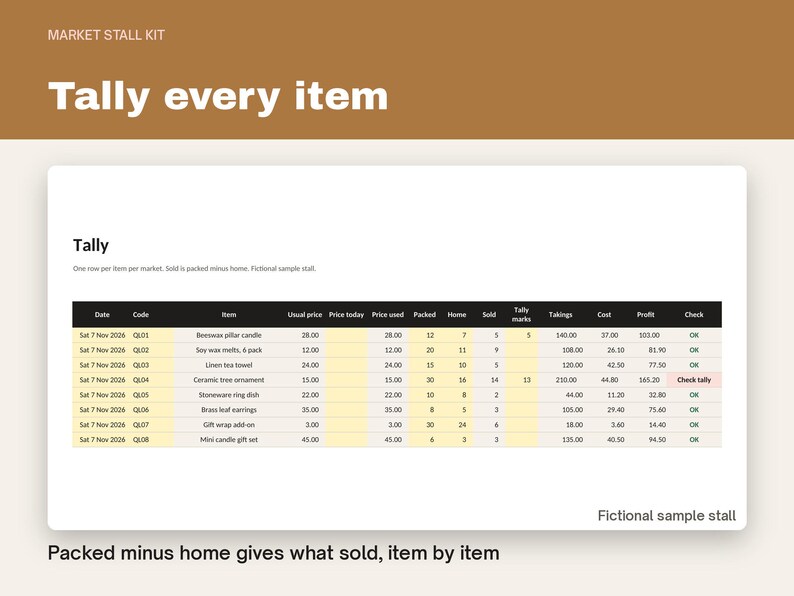The image size is (794, 596).
Task: Click the takings value '18.00'
Action: point(574,425)
